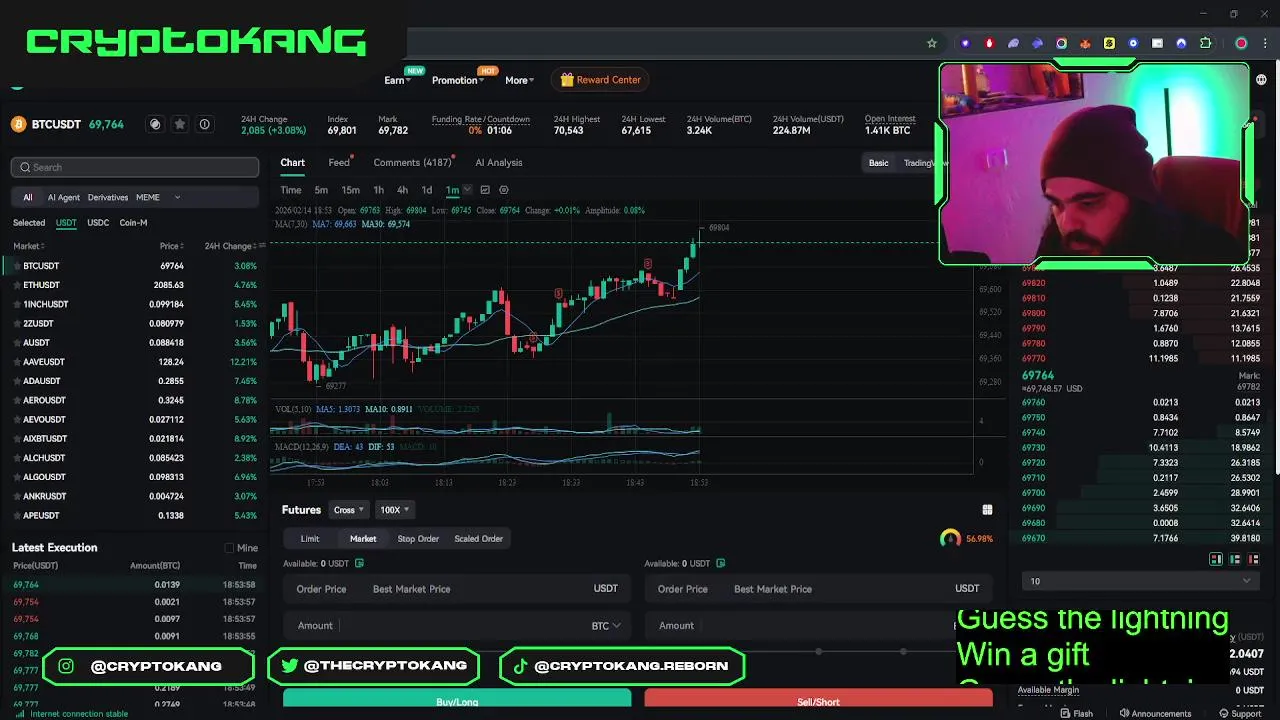The image size is (1280, 720).
Task: Bookmark this page with the star icon
Action: point(932,43)
